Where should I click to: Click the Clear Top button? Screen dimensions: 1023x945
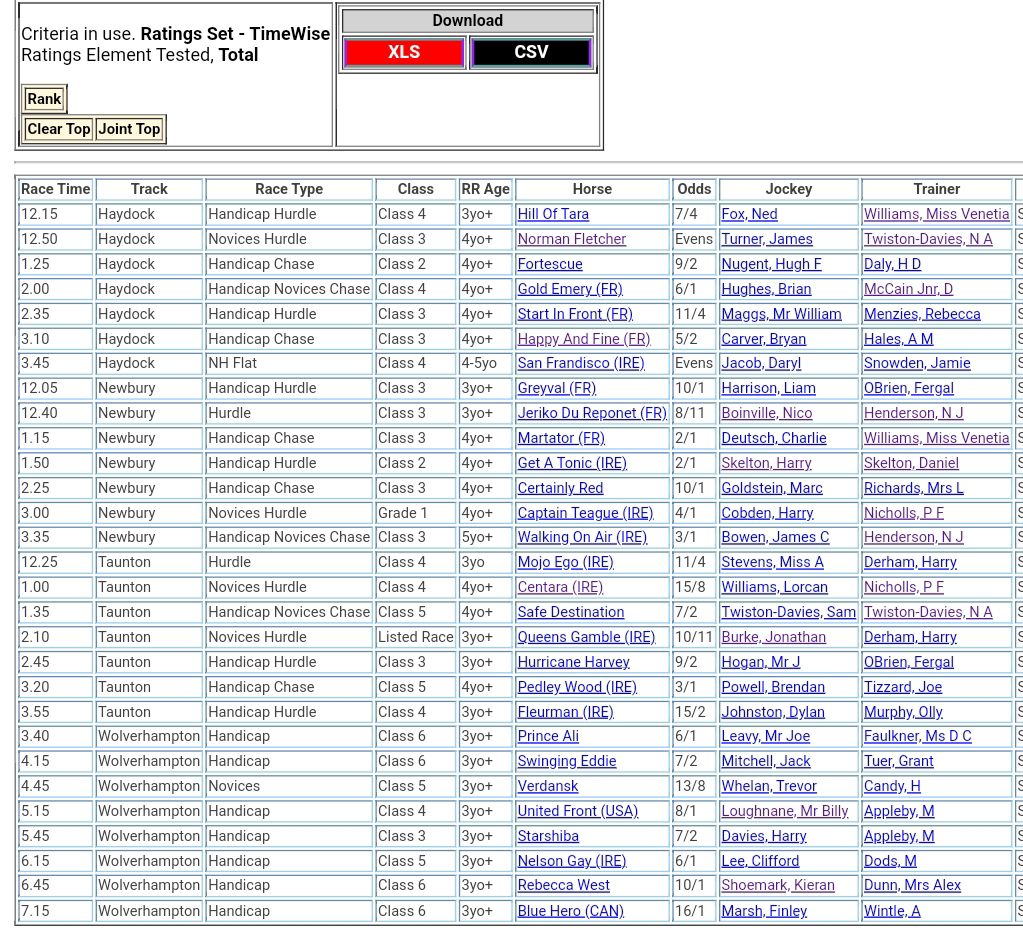coord(58,129)
